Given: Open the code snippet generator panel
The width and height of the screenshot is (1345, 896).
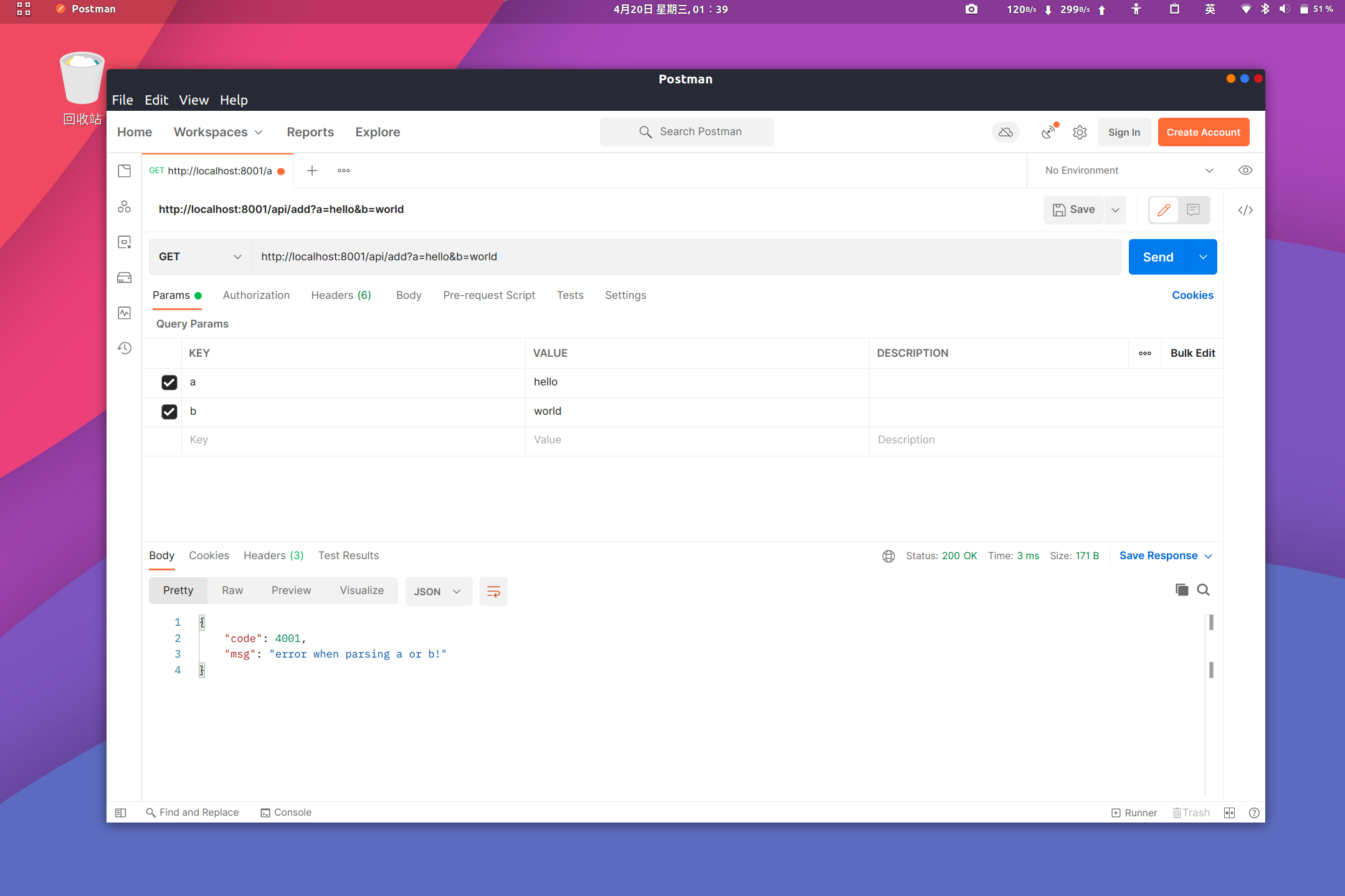Looking at the screenshot, I should [1246, 210].
